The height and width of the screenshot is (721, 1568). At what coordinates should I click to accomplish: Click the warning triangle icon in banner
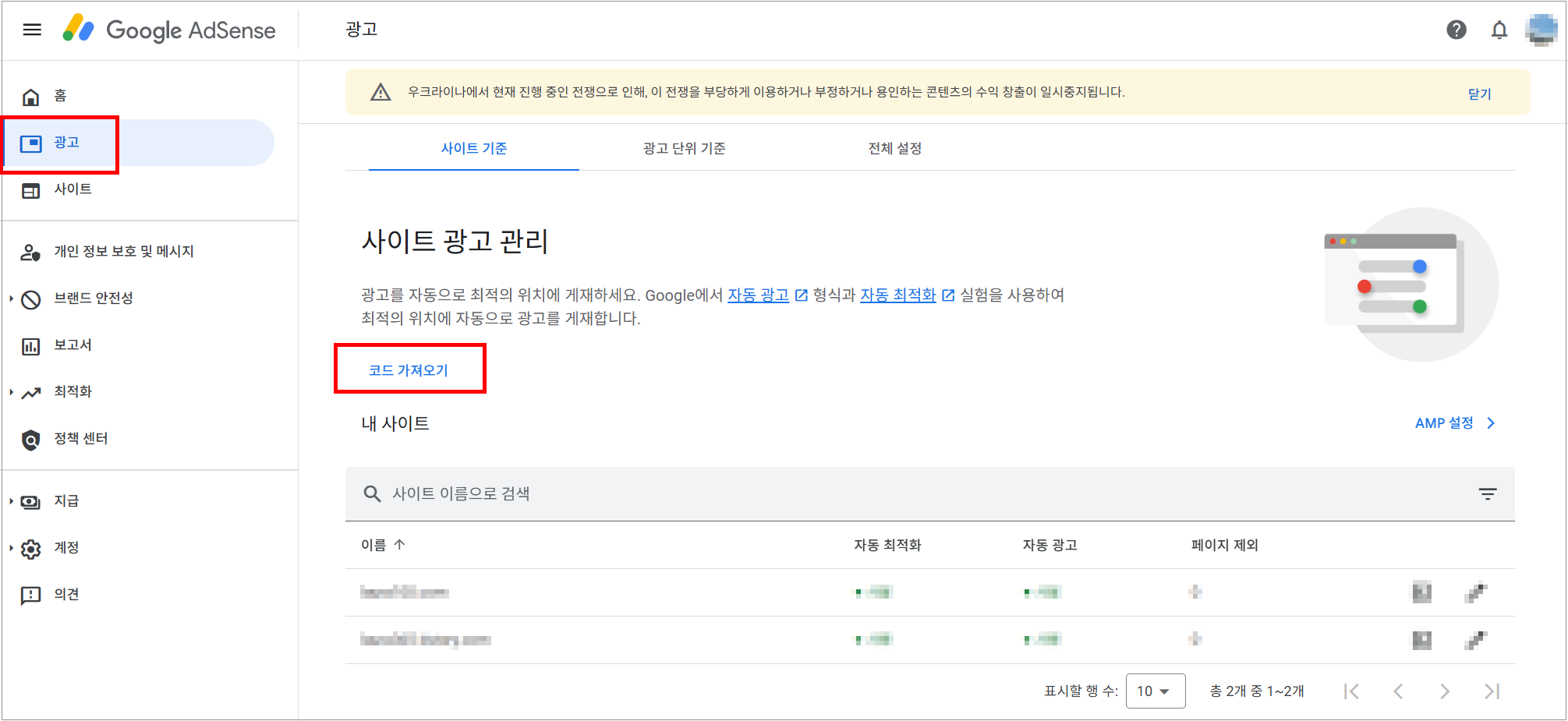coord(380,92)
